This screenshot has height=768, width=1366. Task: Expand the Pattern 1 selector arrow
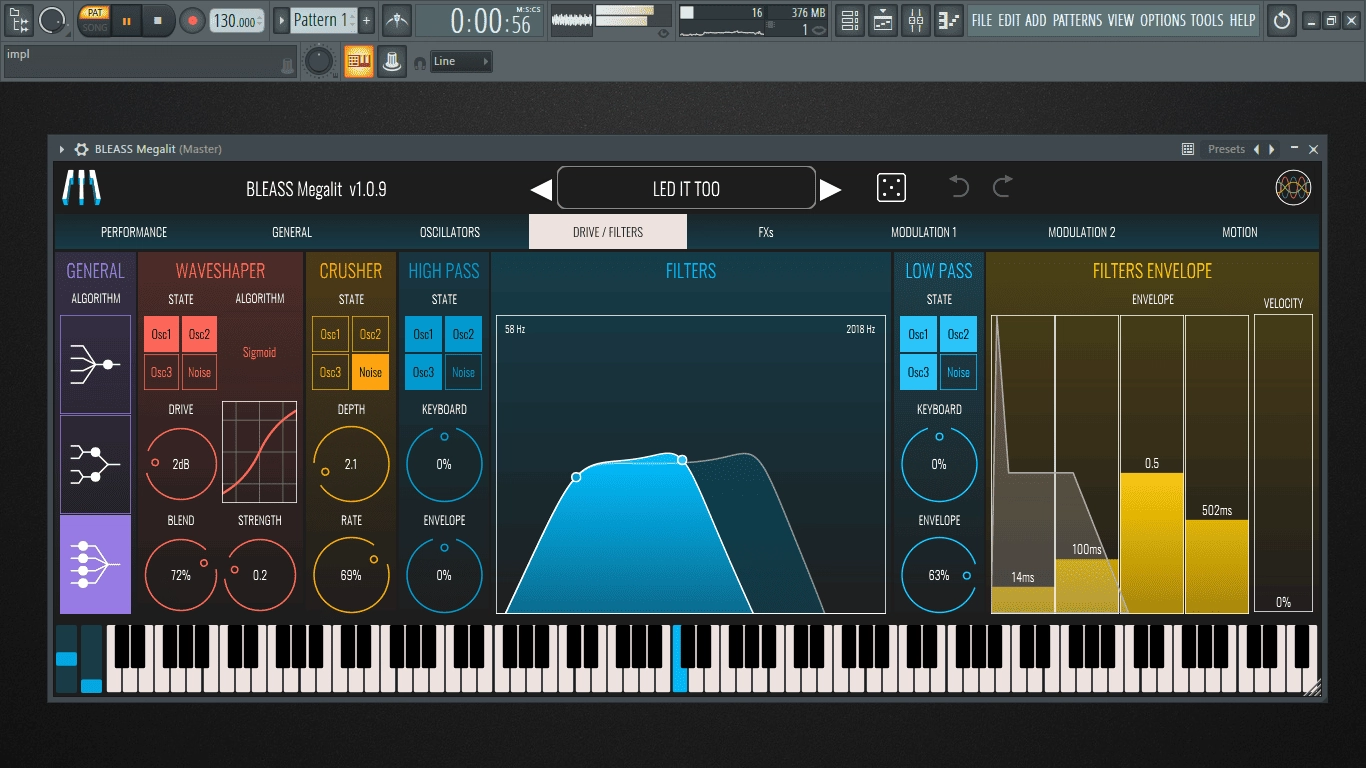tap(281, 20)
